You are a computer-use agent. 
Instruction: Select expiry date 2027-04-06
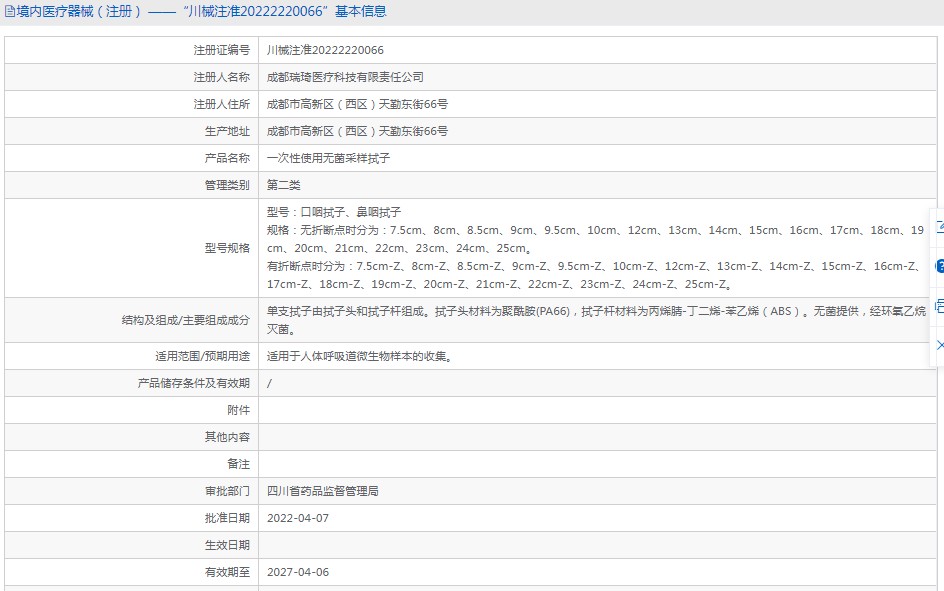pyautogui.click(x=298, y=572)
